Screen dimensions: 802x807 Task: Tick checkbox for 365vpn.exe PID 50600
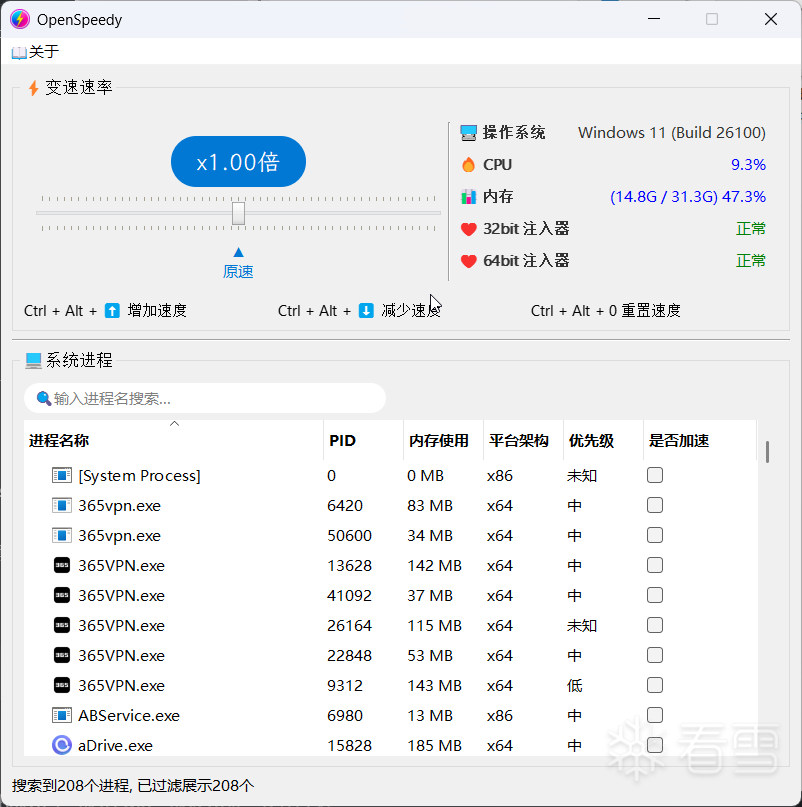tap(655, 535)
